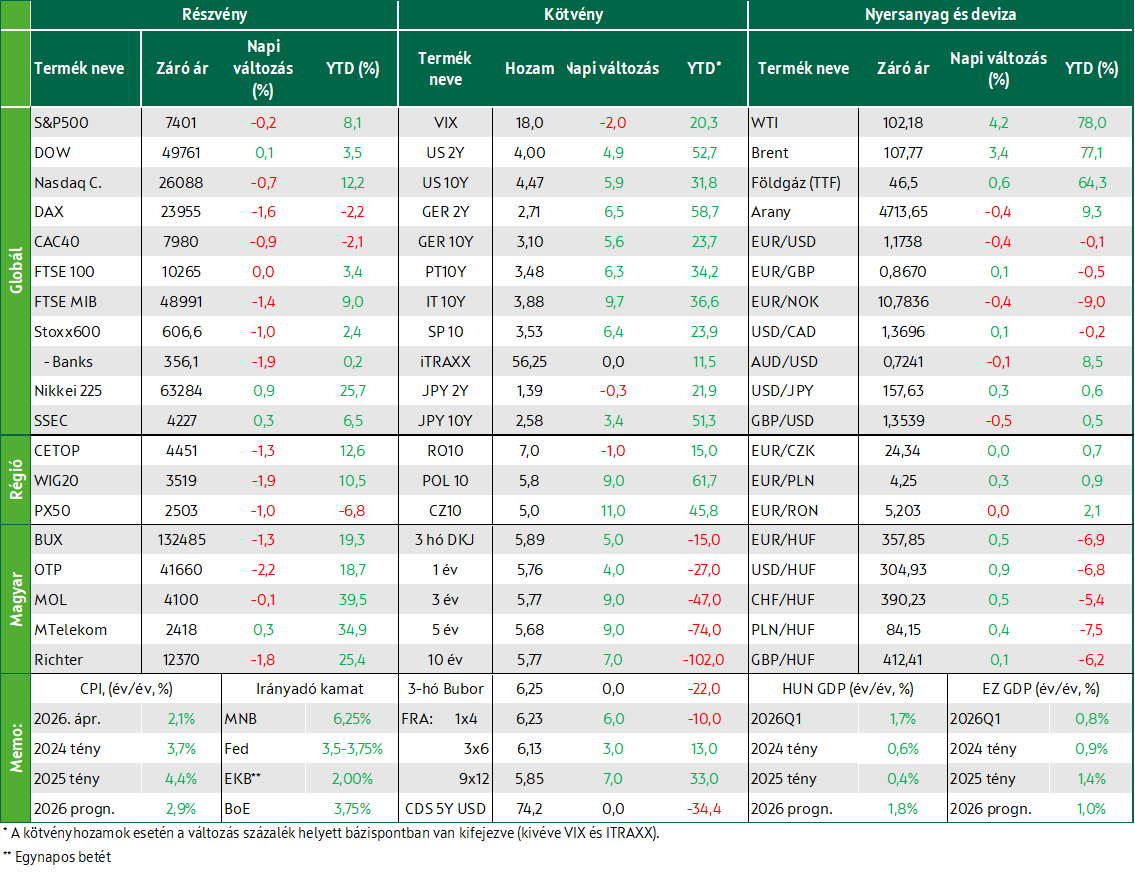Viewport: 1135px width, 872px height.
Task: Select the WTI closing price 102,18
Action: tap(903, 123)
